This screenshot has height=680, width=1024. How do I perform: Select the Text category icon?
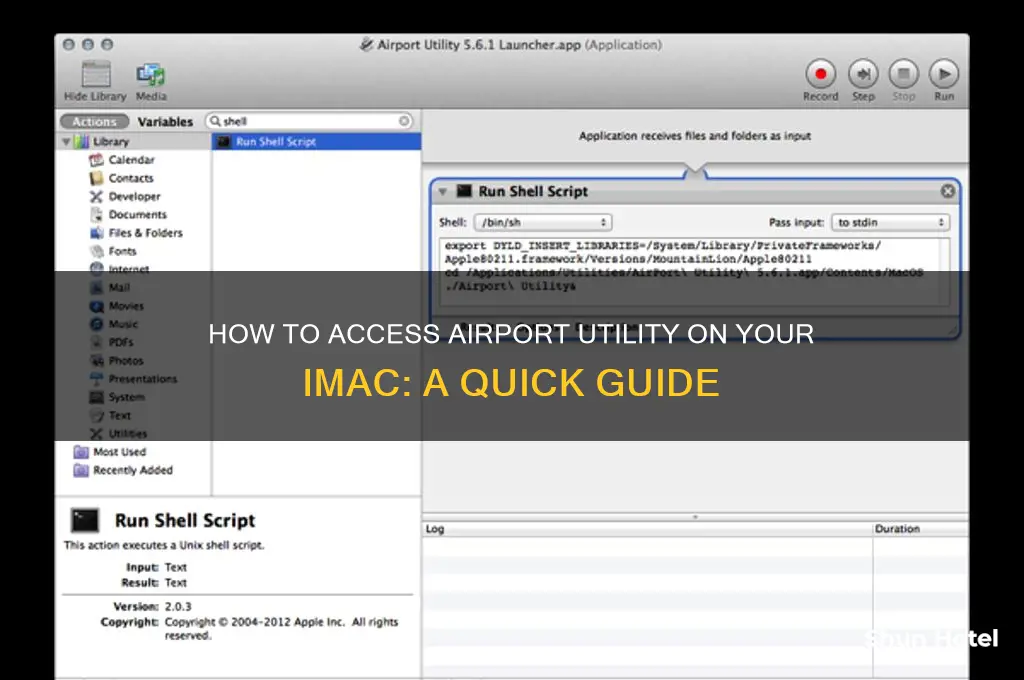[x=96, y=415]
